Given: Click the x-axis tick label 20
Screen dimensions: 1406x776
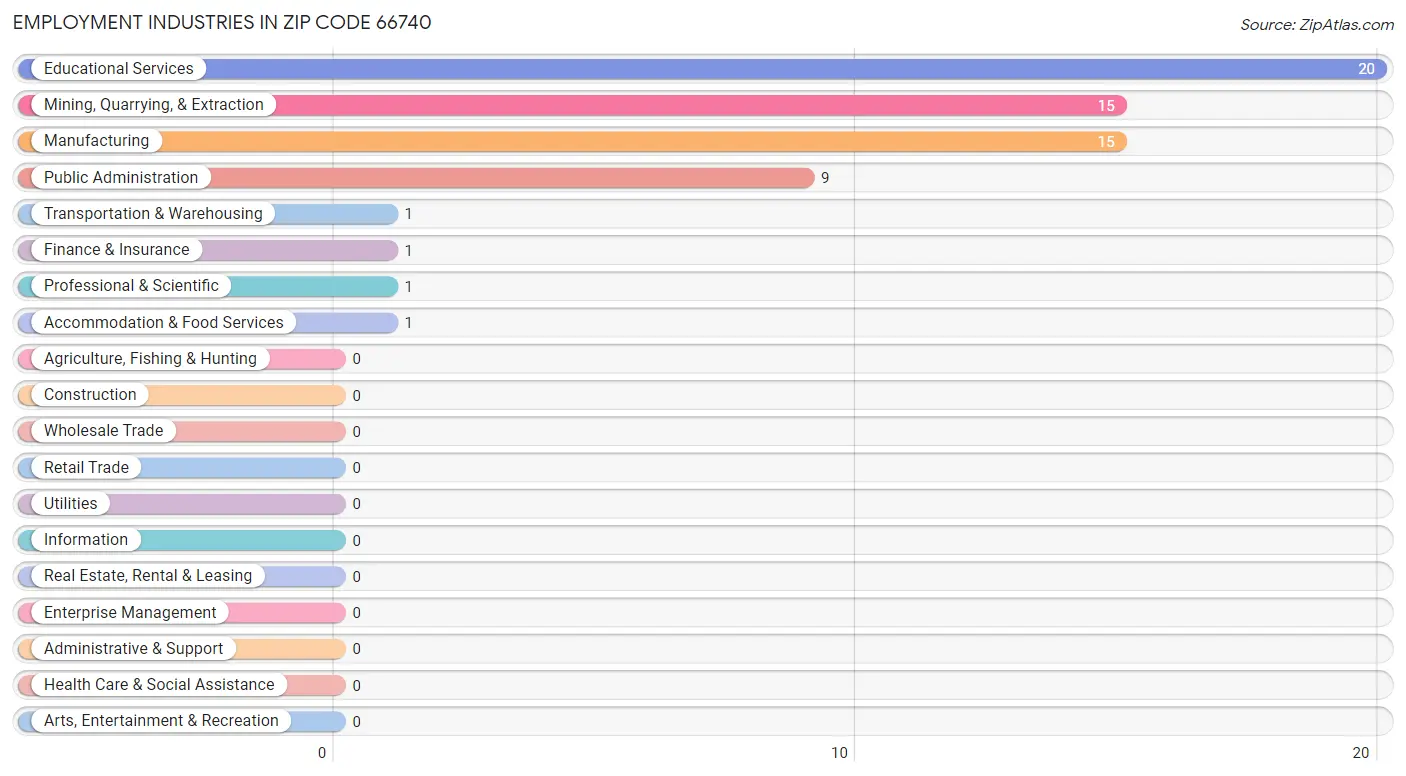Looking at the screenshot, I should click(1361, 753).
